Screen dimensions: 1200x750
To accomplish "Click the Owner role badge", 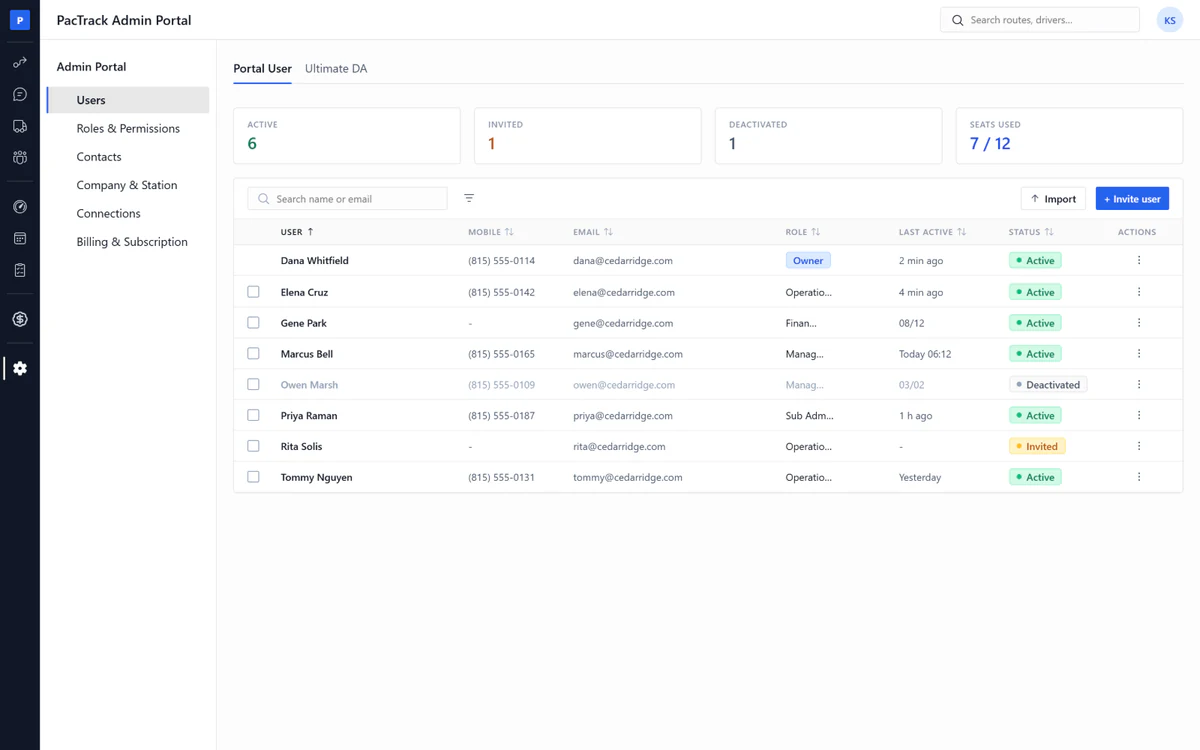I will [808, 260].
